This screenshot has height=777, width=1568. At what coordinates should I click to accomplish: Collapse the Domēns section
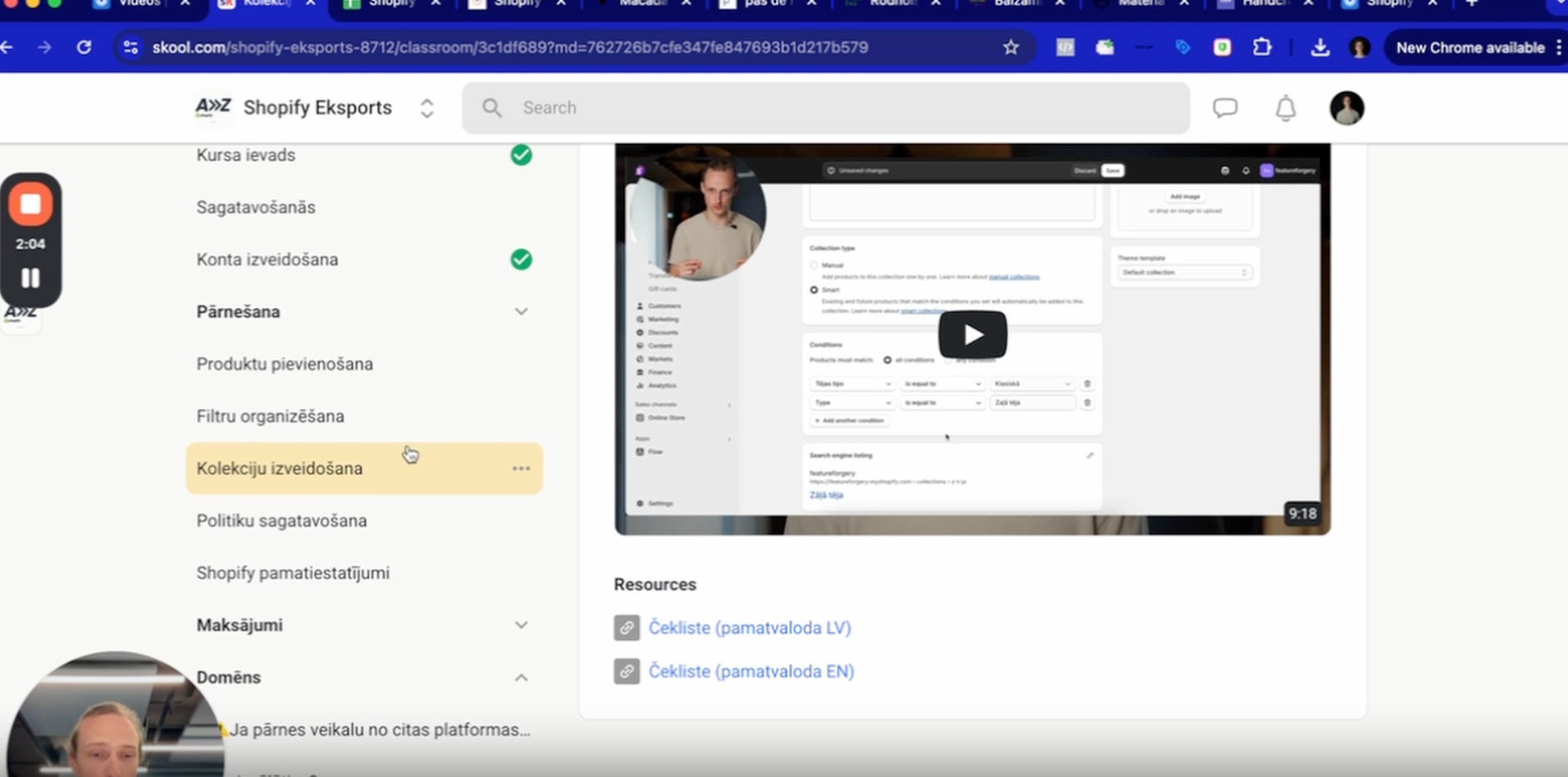(x=521, y=677)
